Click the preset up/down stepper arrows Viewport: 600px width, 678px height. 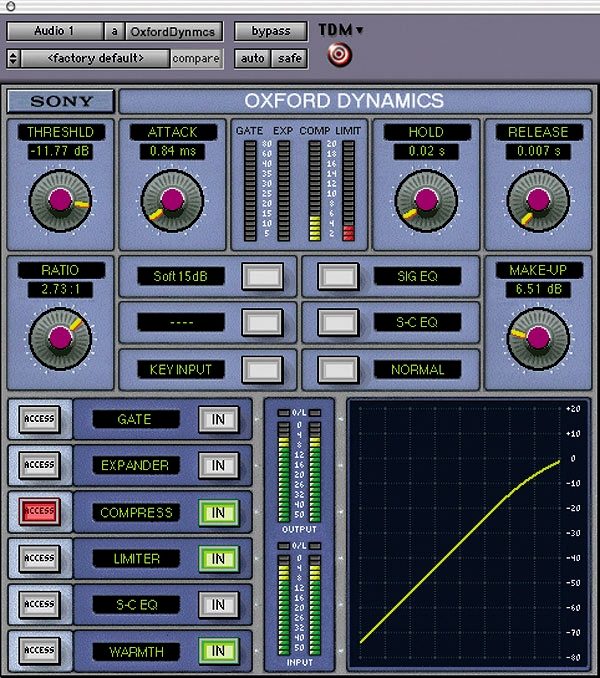13,58
